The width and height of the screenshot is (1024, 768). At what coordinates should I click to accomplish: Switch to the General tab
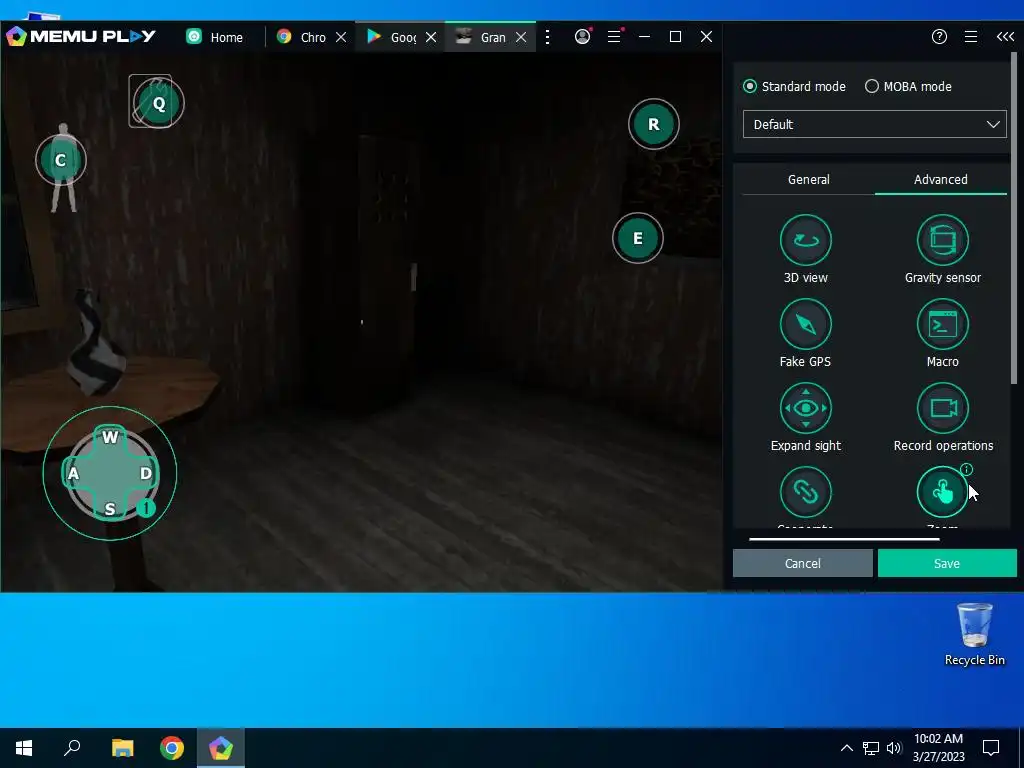(808, 180)
